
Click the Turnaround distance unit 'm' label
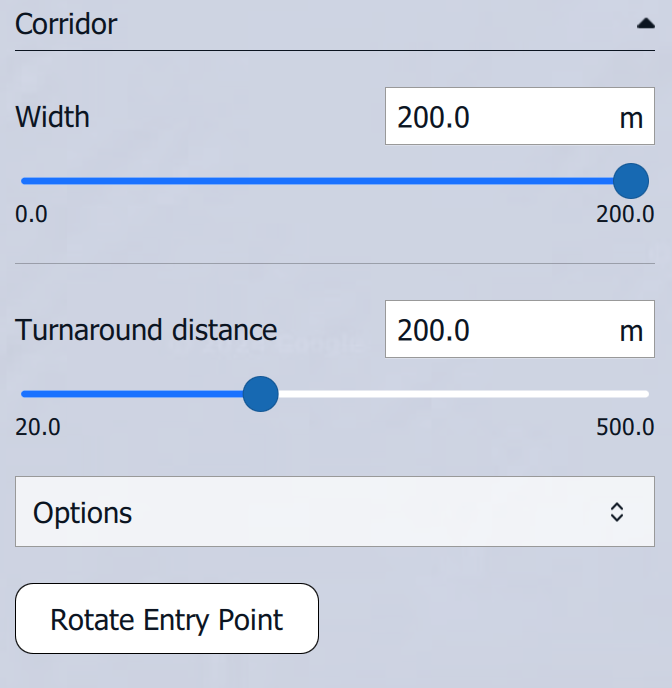click(x=631, y=331)
